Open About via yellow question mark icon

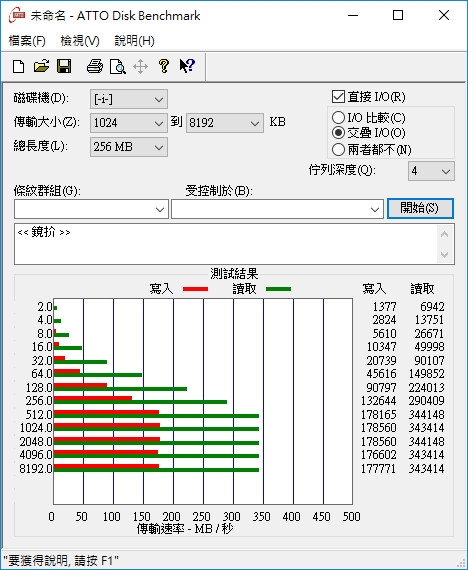pyautogui.click(x=164, y=66)
